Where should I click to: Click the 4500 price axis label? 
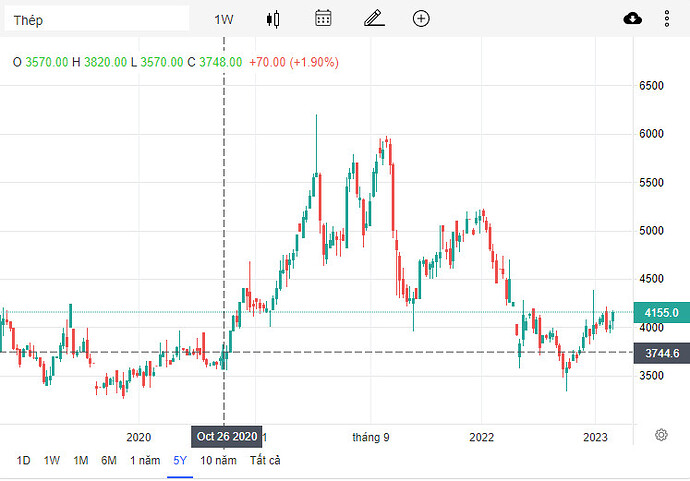651,279
